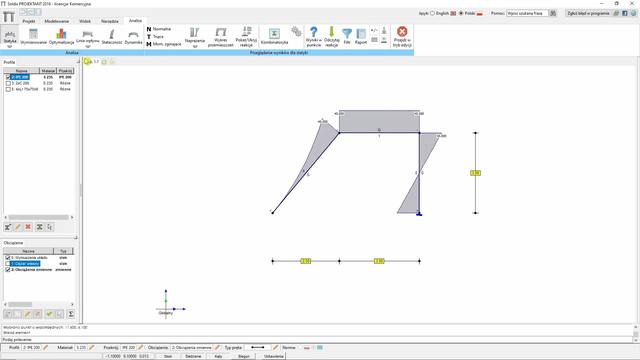Open the Narzędzia tab
This screenshot has height=360, width=640.
tap(110, 21)
